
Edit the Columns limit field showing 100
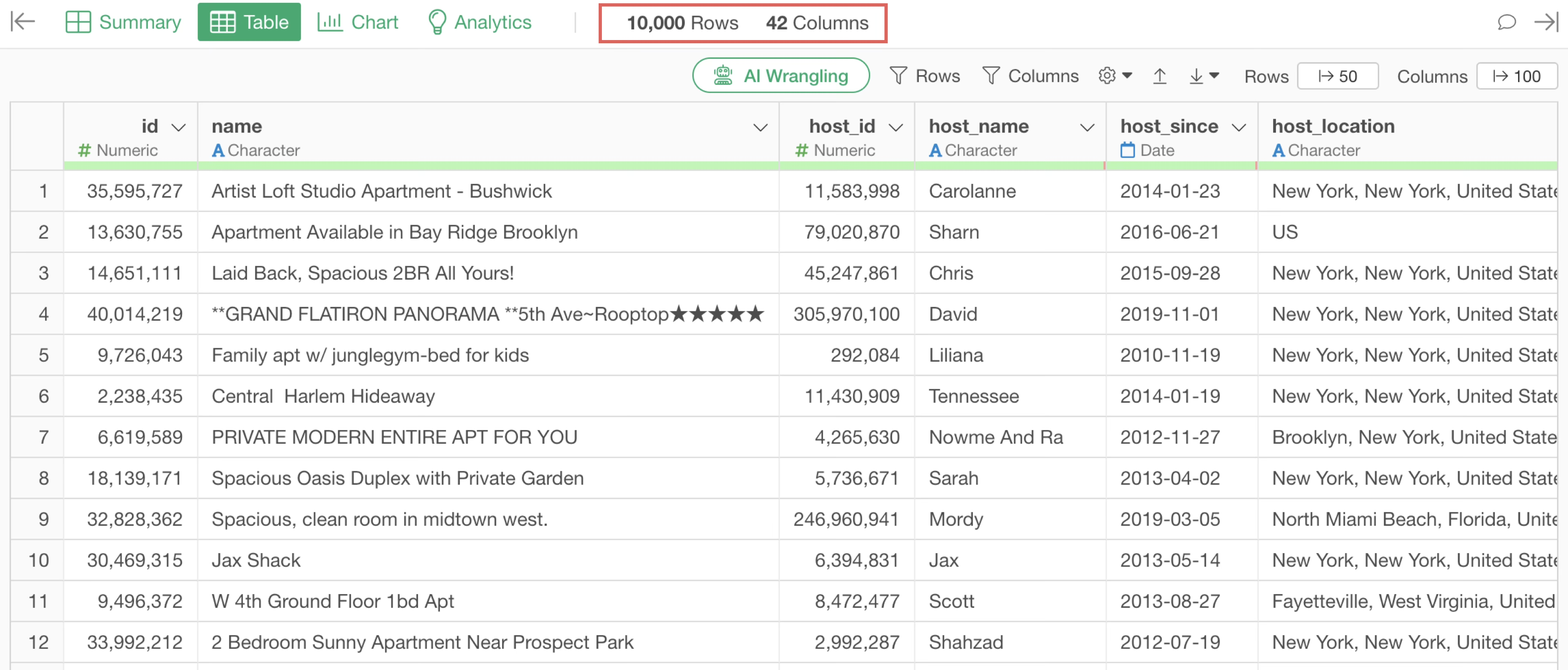(x=1516, y=76)
